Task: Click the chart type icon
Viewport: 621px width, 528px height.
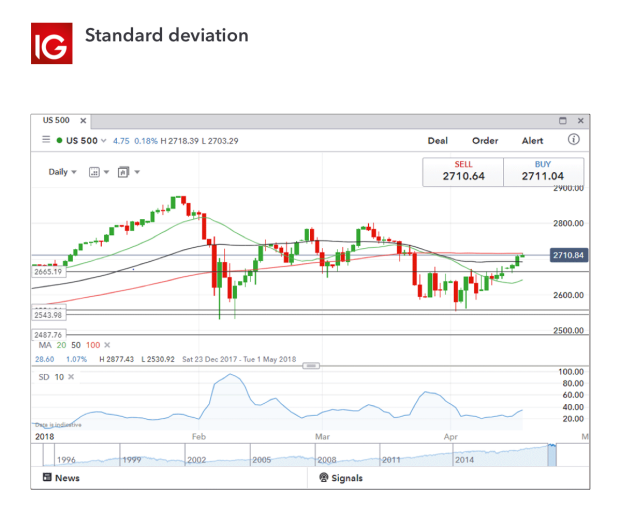Action: (94, 172)
